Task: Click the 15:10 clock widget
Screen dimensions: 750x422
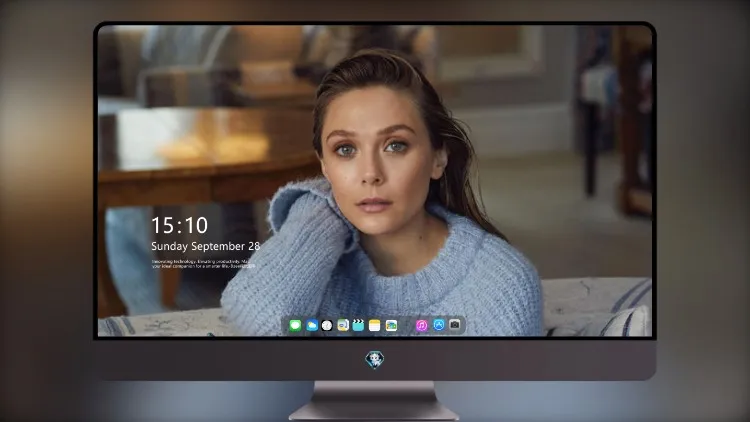Action: click(x=179, y=225)
